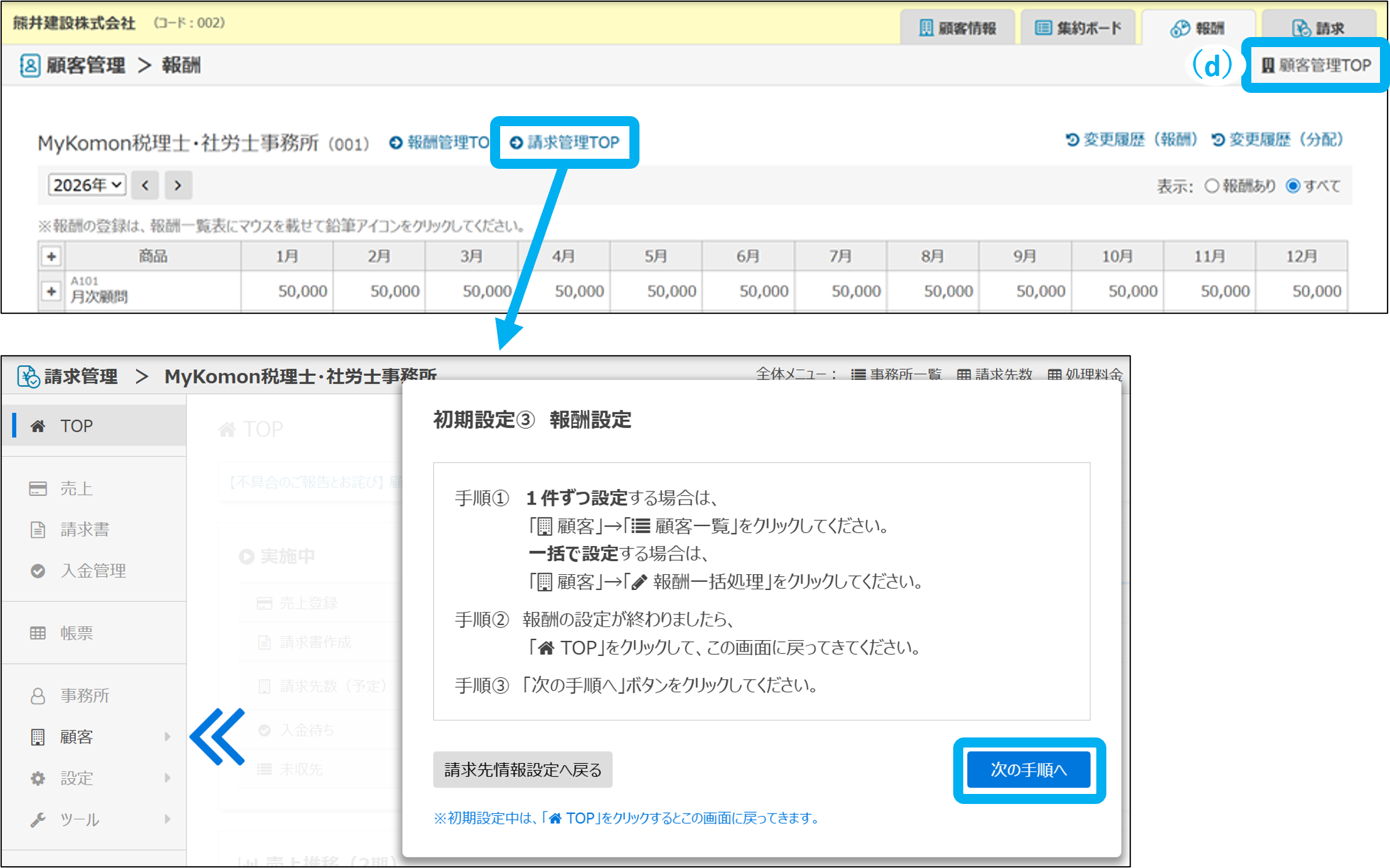Image resolution: width=1390 pixels, height=868 pixels.
Task: Open 帳票 table icon in sidebar
Action: click(38, 633)
